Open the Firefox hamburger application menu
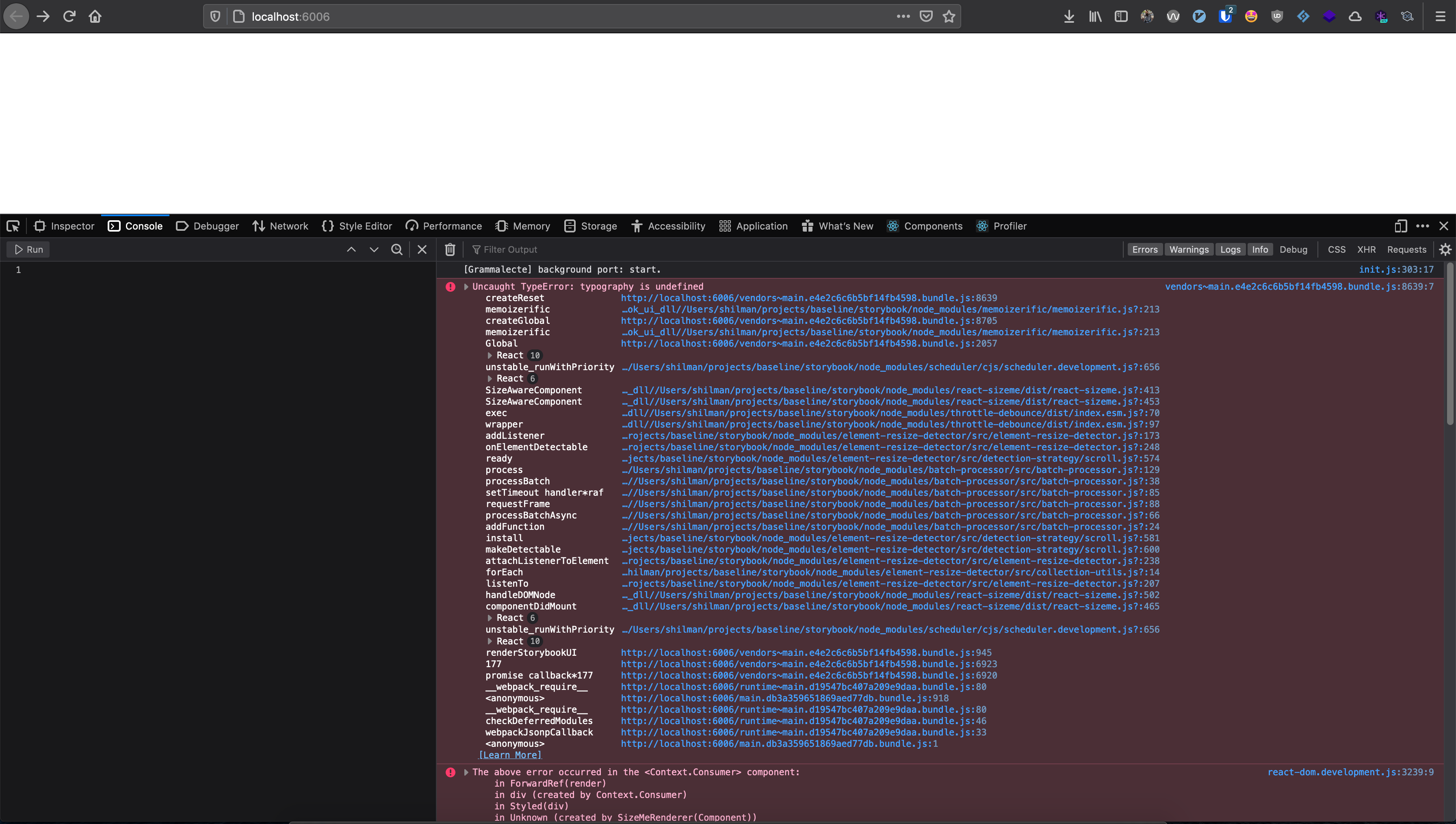This screenshot has width=1456, height=824. pos(1440,16)
